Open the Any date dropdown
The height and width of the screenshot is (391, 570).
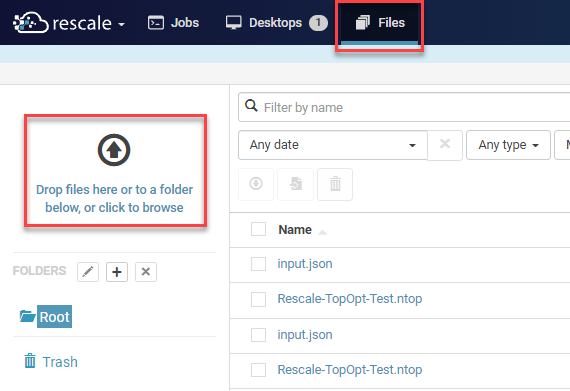coord(333,145)
